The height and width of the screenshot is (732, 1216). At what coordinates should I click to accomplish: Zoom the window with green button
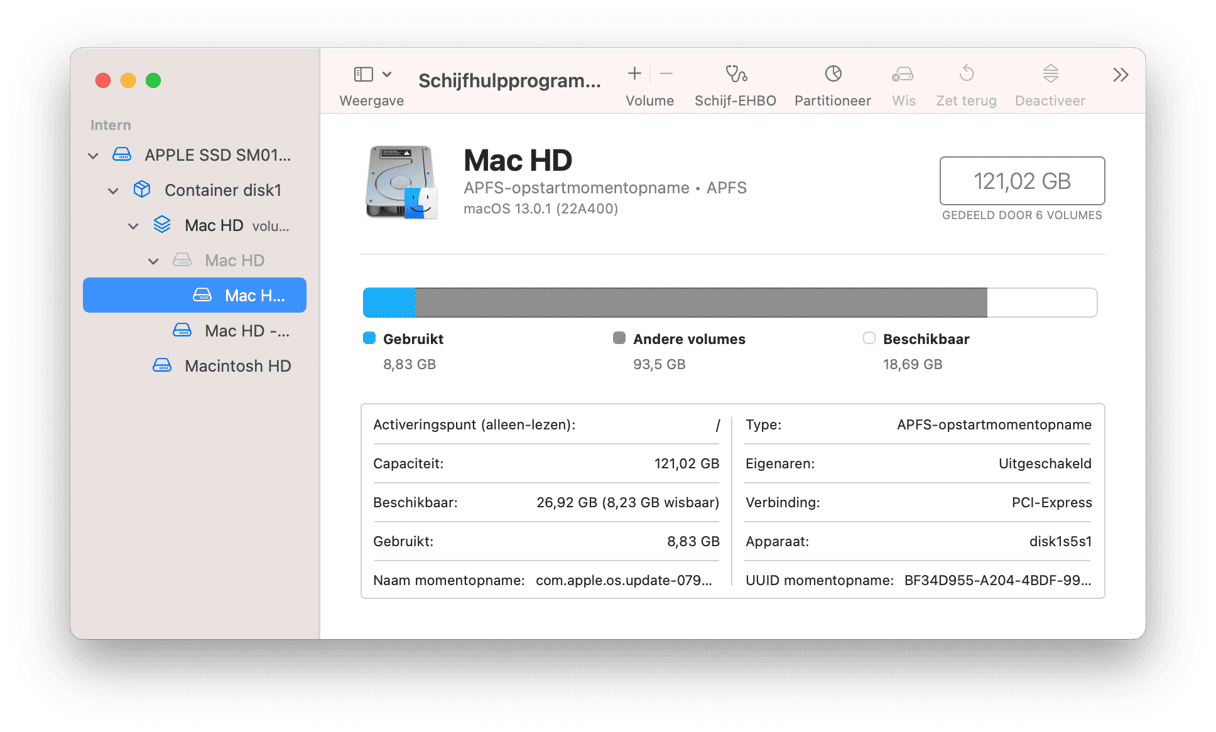click(x=153, y=81)
